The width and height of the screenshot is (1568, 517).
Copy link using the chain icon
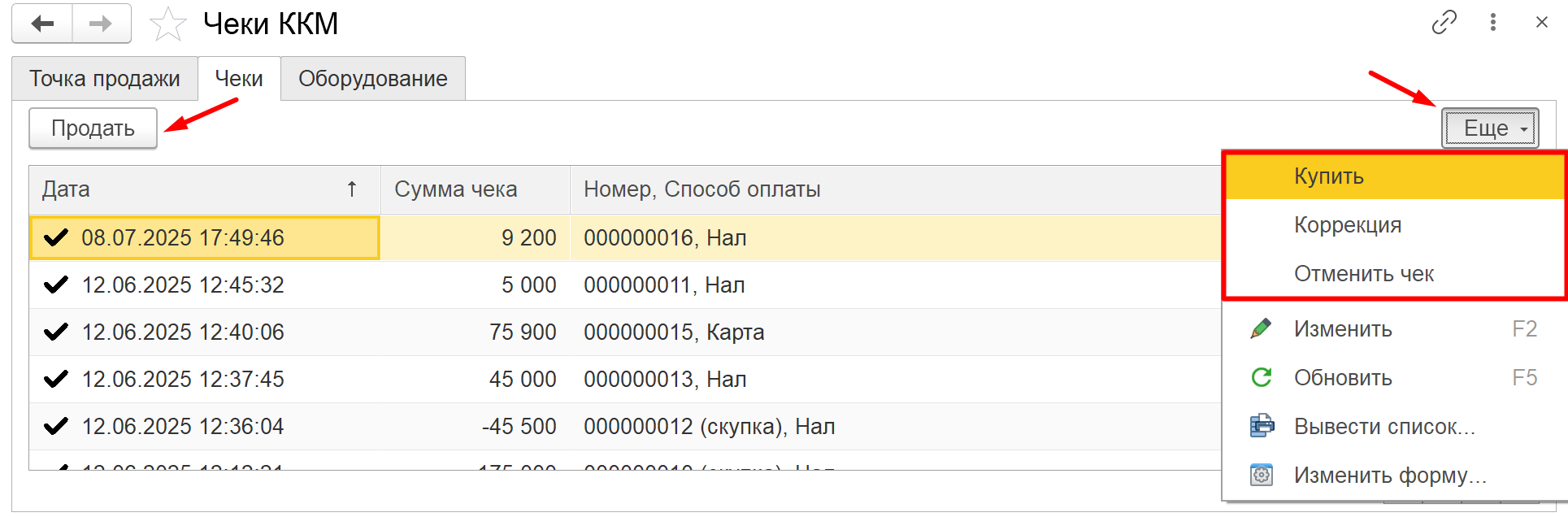click(1444, 23)
